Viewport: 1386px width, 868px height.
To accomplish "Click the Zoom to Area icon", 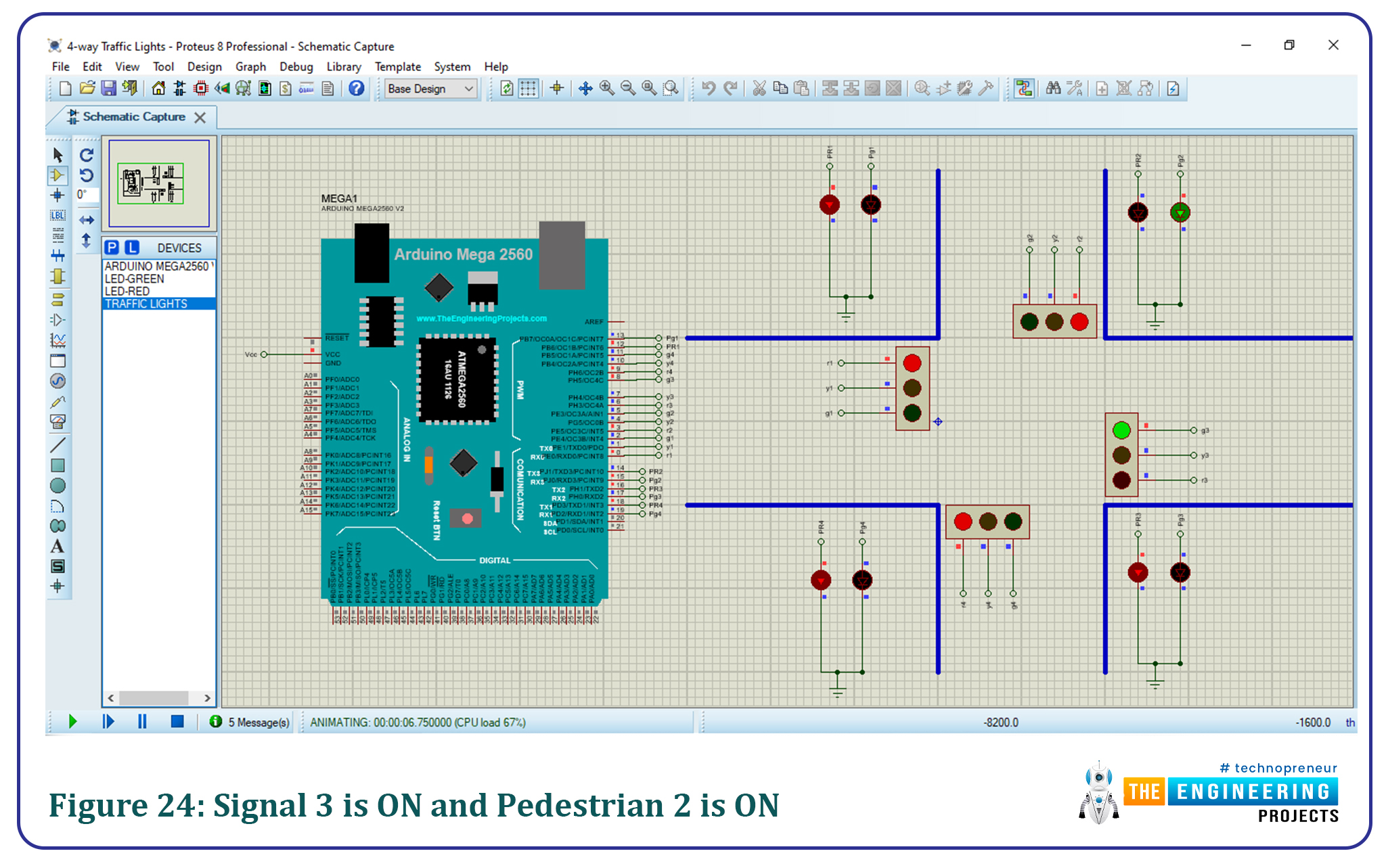I will pos(671,89).
